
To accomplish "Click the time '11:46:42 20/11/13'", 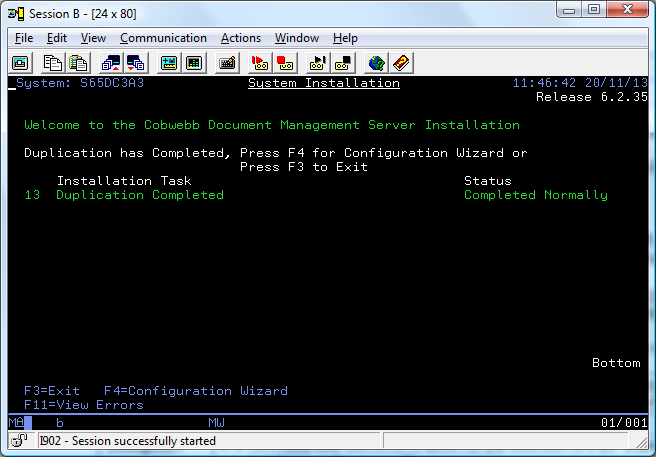I will coord(580,83).
